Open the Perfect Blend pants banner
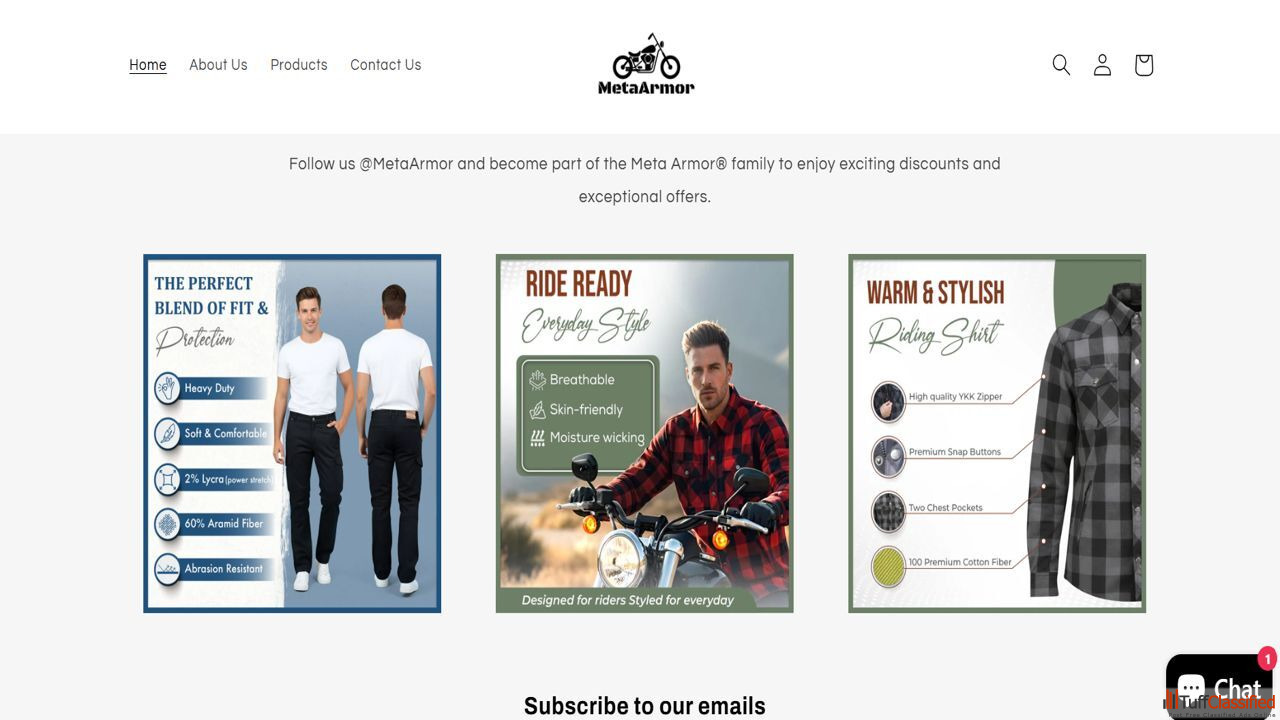 pyautogui.click(x=292, y=433)
